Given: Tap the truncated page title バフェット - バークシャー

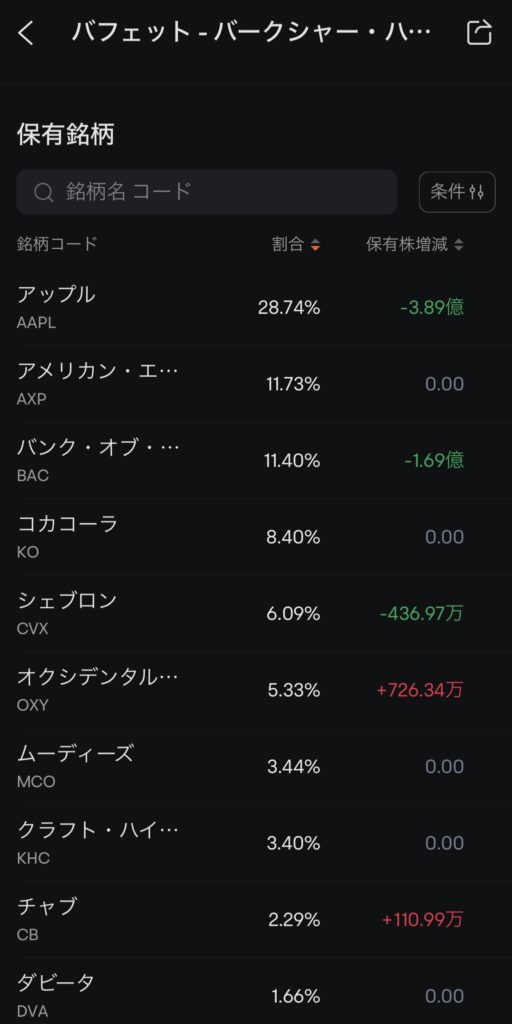Looking at the screenshot, I should (x=251, y=32).
